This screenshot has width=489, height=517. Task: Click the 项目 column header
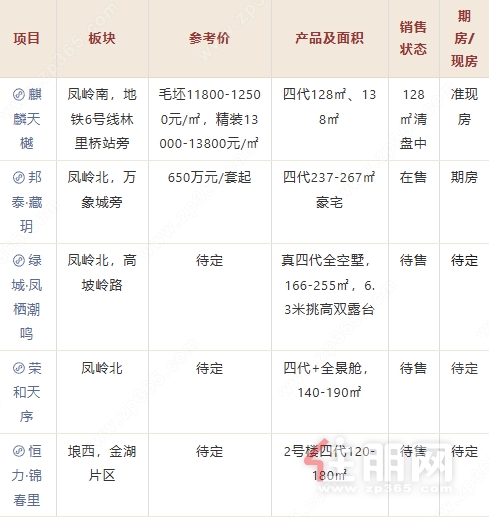click(x=27, y=38)
